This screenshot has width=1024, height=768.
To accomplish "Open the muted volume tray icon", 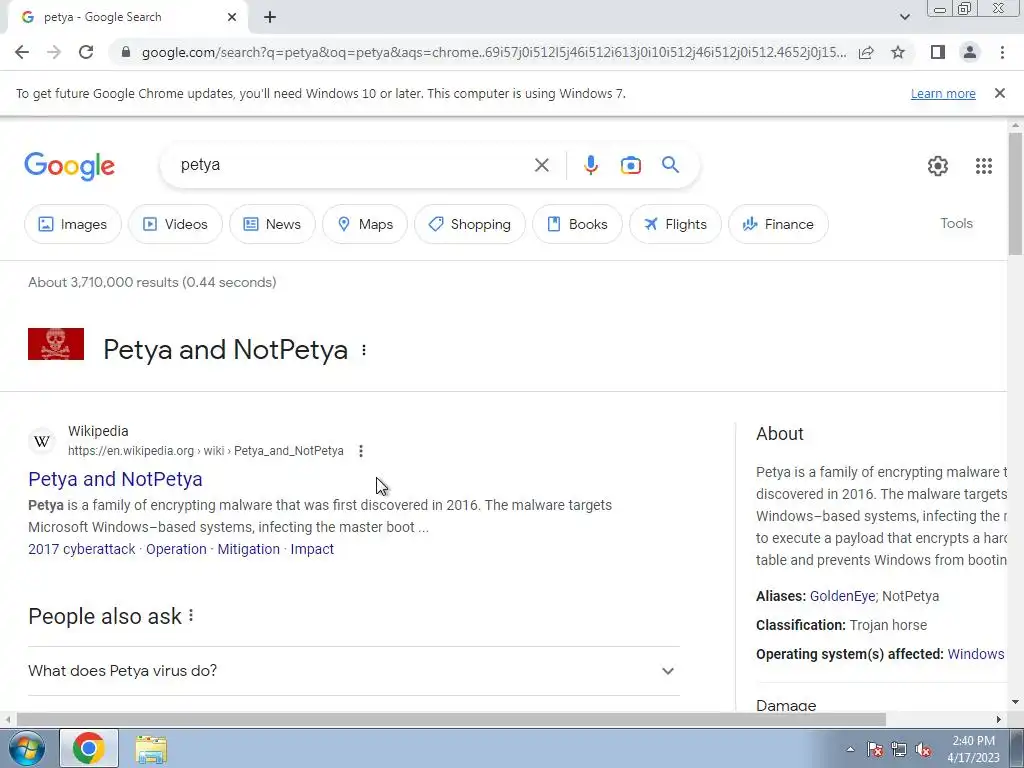I will point(923,750).
